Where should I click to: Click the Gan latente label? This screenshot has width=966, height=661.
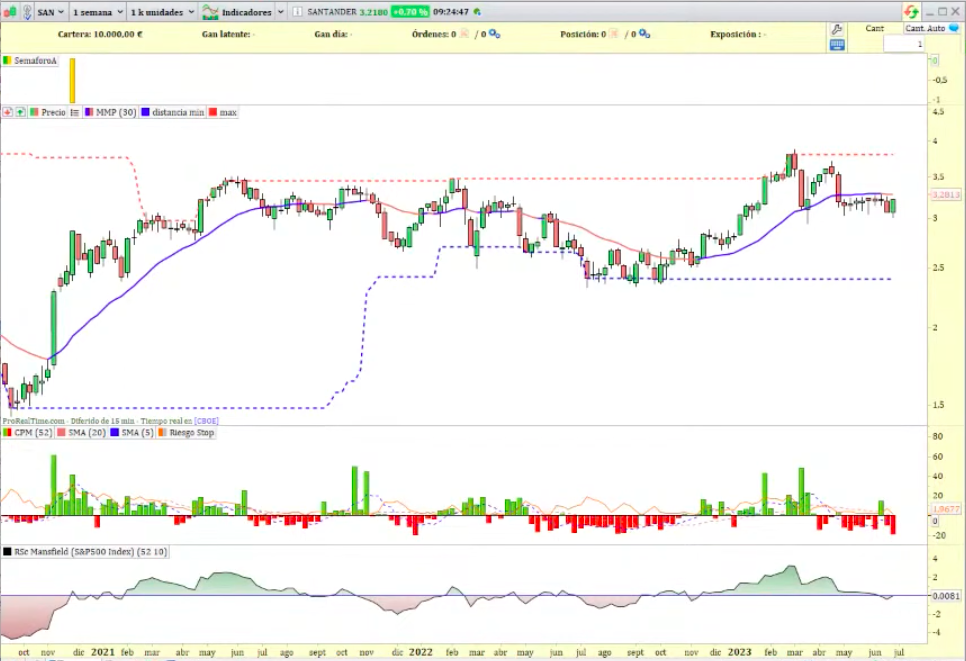228,34
